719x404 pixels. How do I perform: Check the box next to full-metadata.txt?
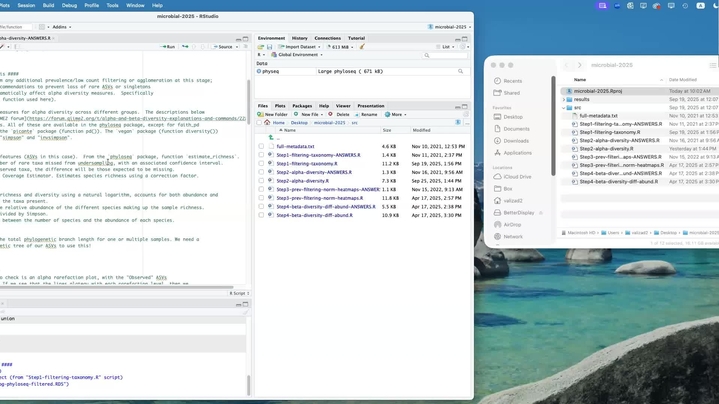pos(261,147)
